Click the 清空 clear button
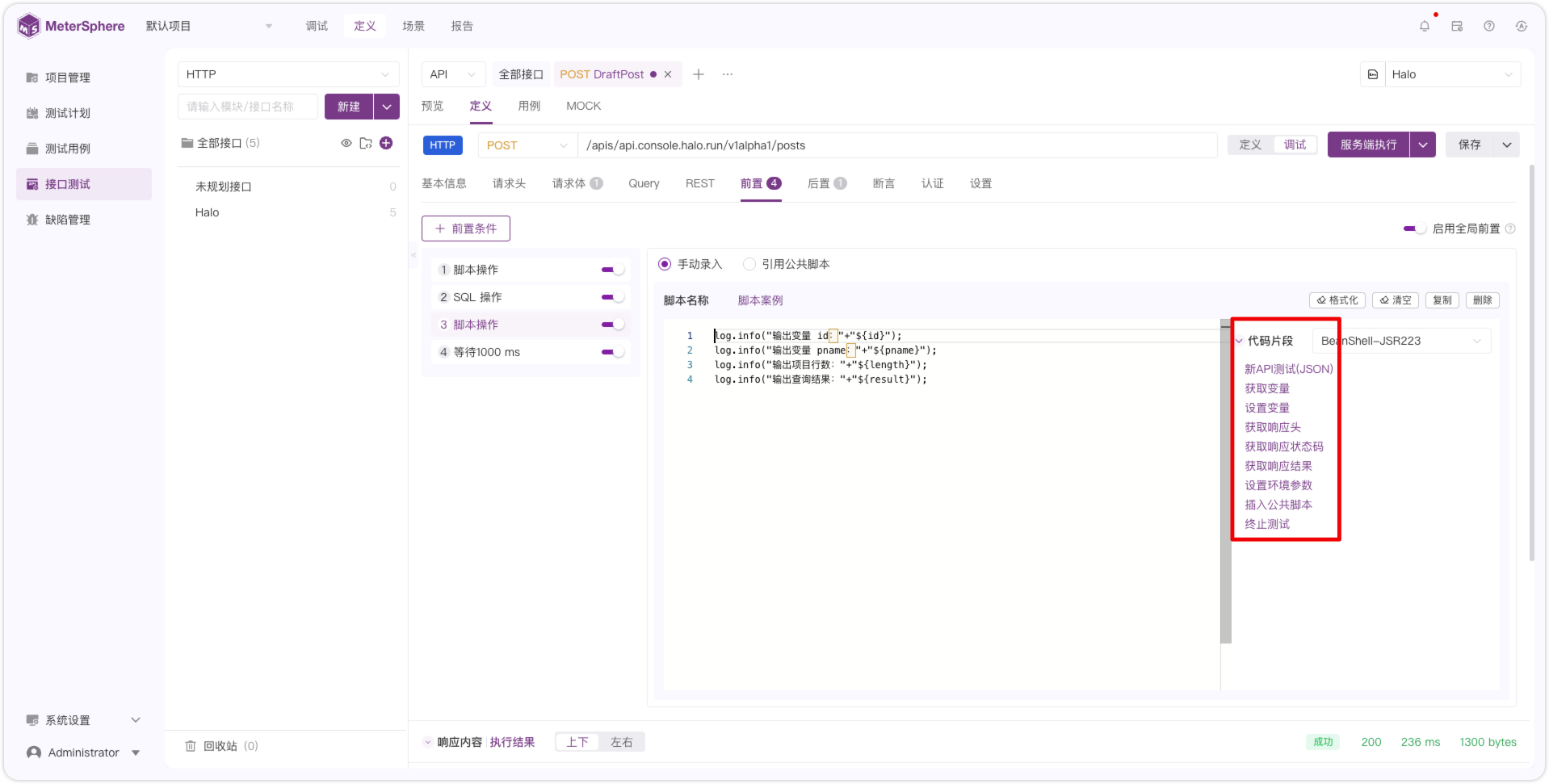 [1395, 300]
